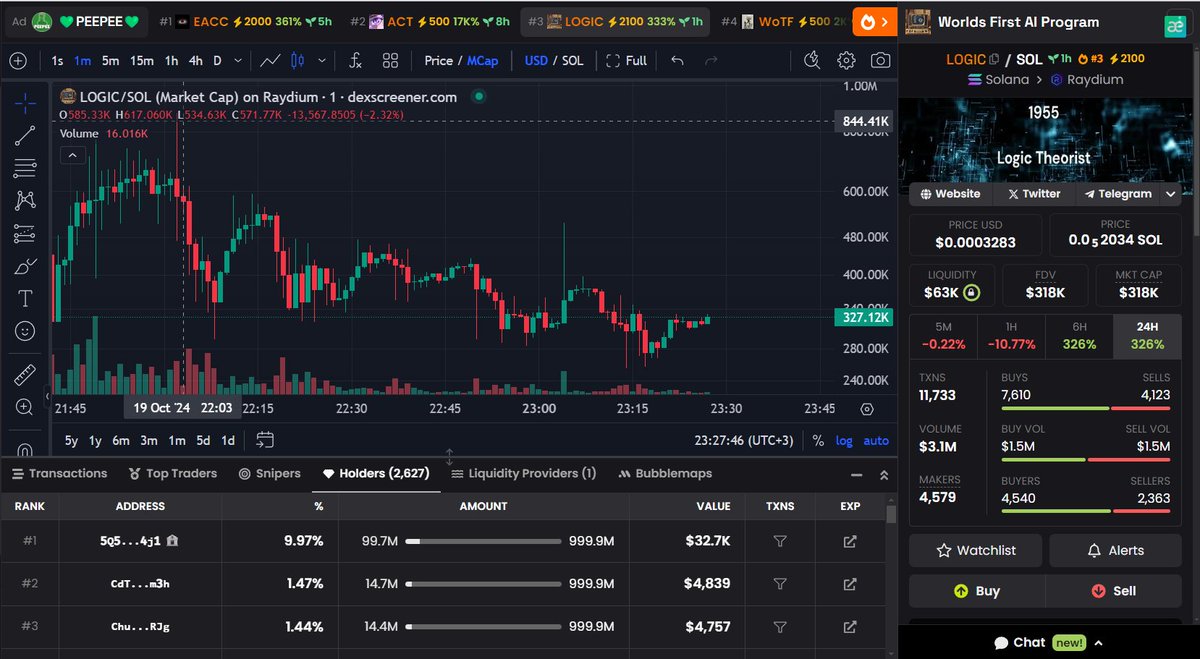Click the green Buy button
Image resolution: width=1200 pixels, height=659 pixels.
coord(977,591)
